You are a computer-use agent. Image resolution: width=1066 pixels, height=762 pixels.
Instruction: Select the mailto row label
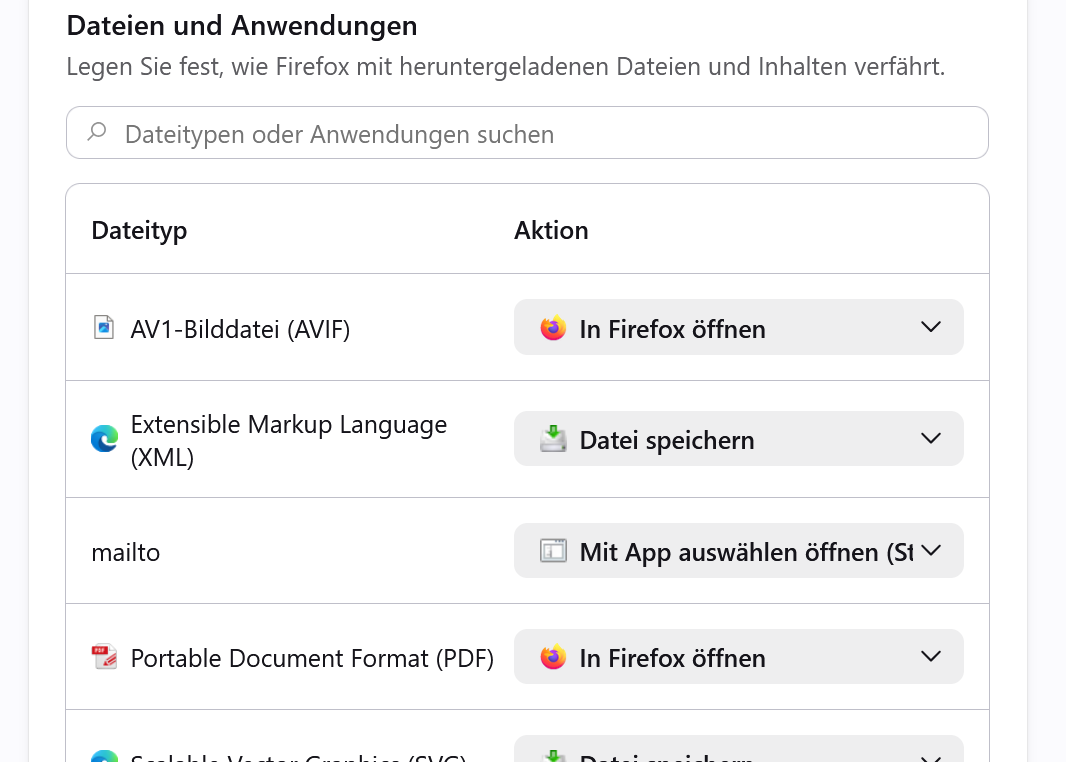(126, 552)
